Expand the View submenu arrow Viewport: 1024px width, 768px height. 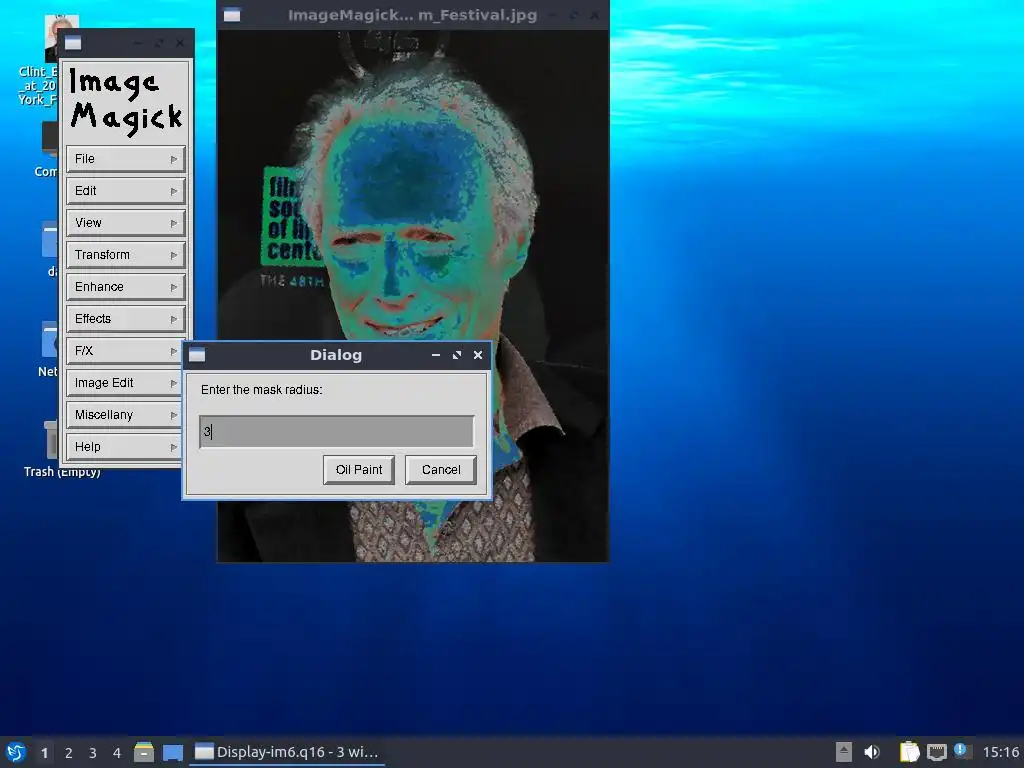click(x=174, y=223)
